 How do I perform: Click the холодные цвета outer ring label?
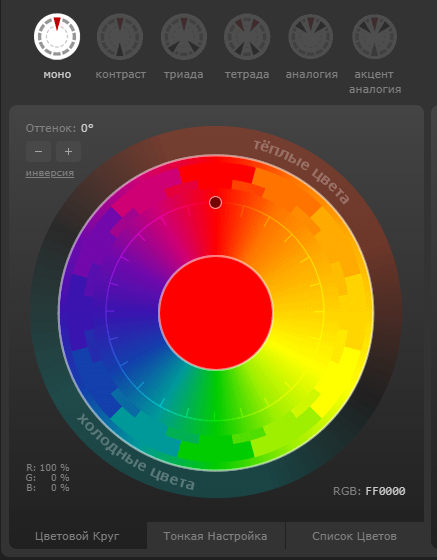coord(136,452)
